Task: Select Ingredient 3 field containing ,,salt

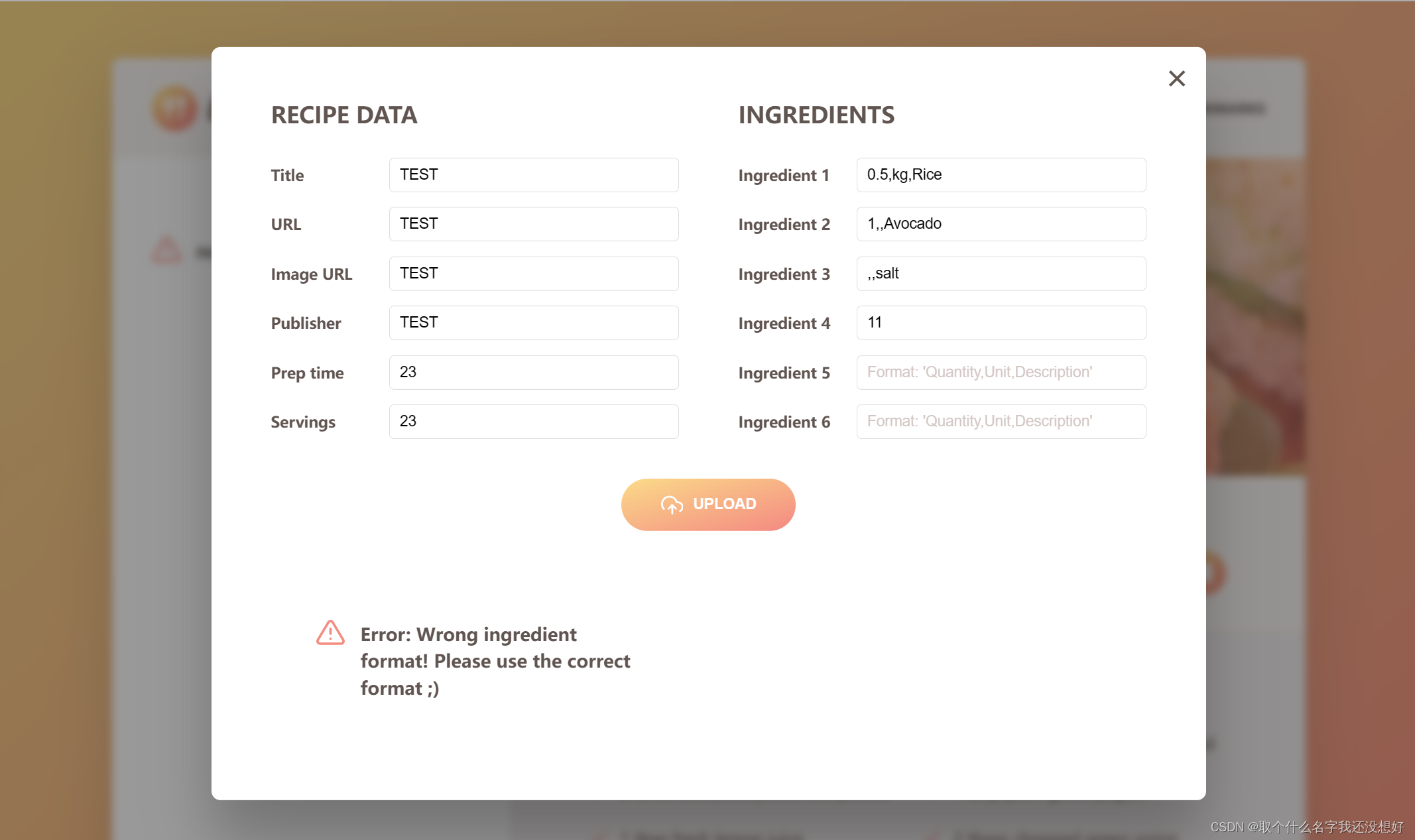Action: pyautogui.click(x=1001, y=274)
